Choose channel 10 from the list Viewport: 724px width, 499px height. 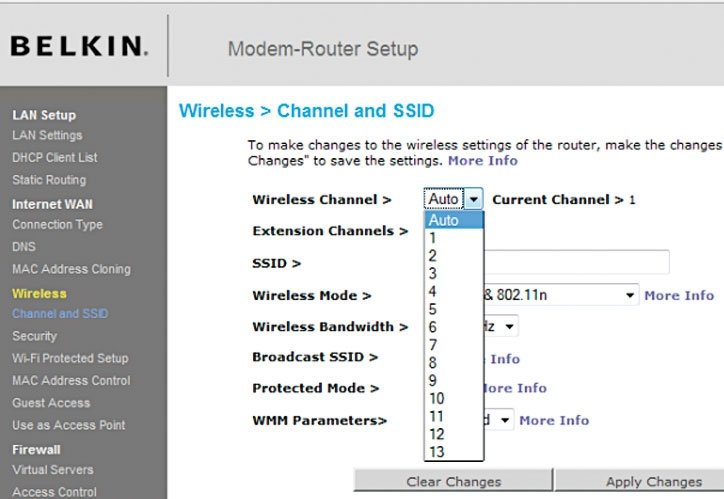[454, 398]
